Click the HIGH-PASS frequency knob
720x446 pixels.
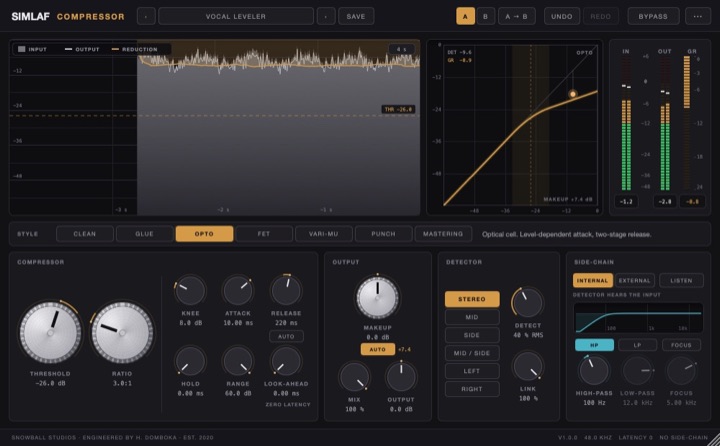(594, 370)
